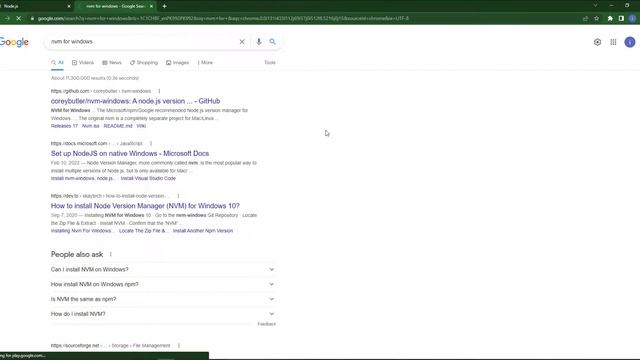Click the browser address bar URL
The image size is (640, 360).
click(223, 18)
